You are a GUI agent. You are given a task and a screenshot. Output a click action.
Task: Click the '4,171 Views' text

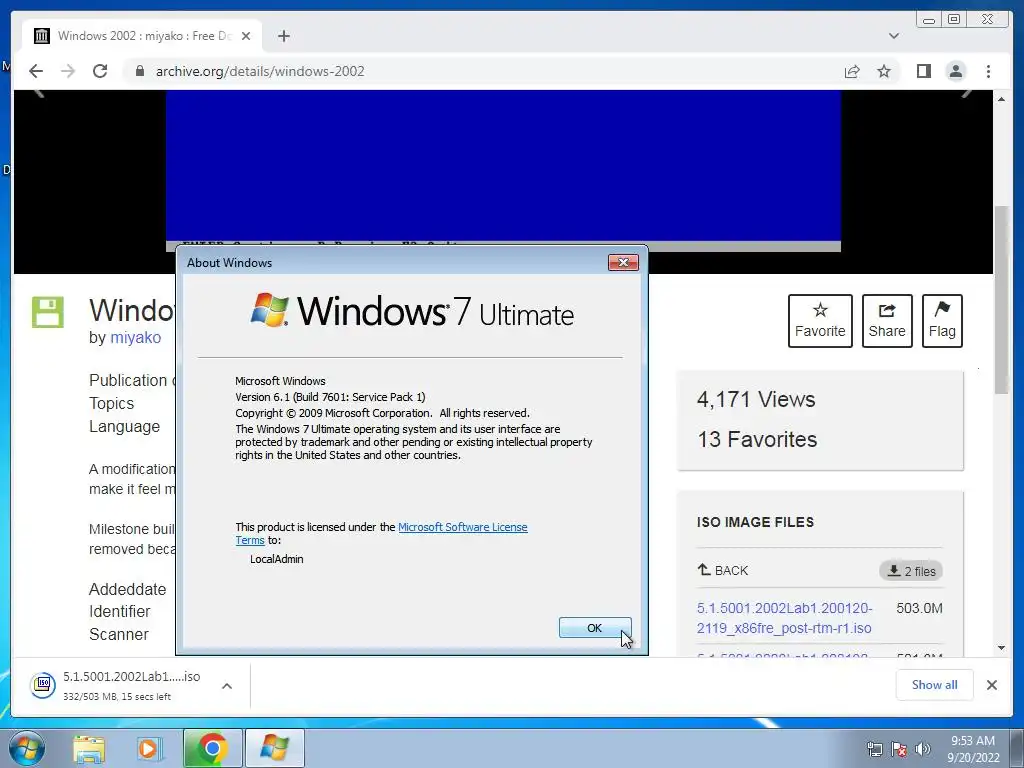tap(756, 399)
